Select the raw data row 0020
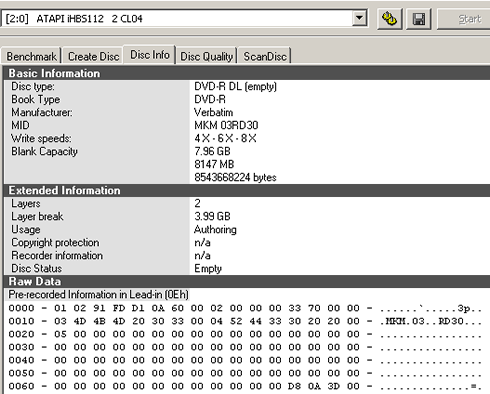490x394 pixels. (x=245, y=334)
